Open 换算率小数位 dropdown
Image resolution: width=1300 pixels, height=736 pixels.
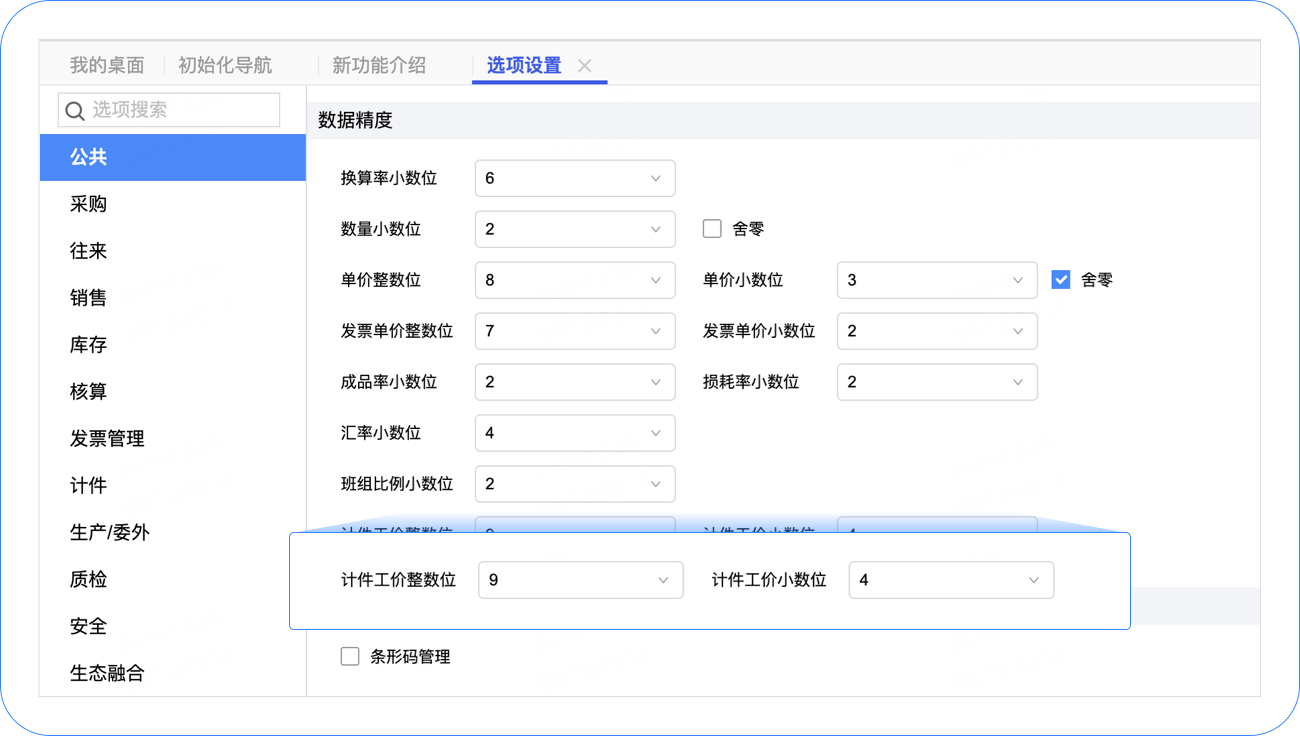click(575, 178)
